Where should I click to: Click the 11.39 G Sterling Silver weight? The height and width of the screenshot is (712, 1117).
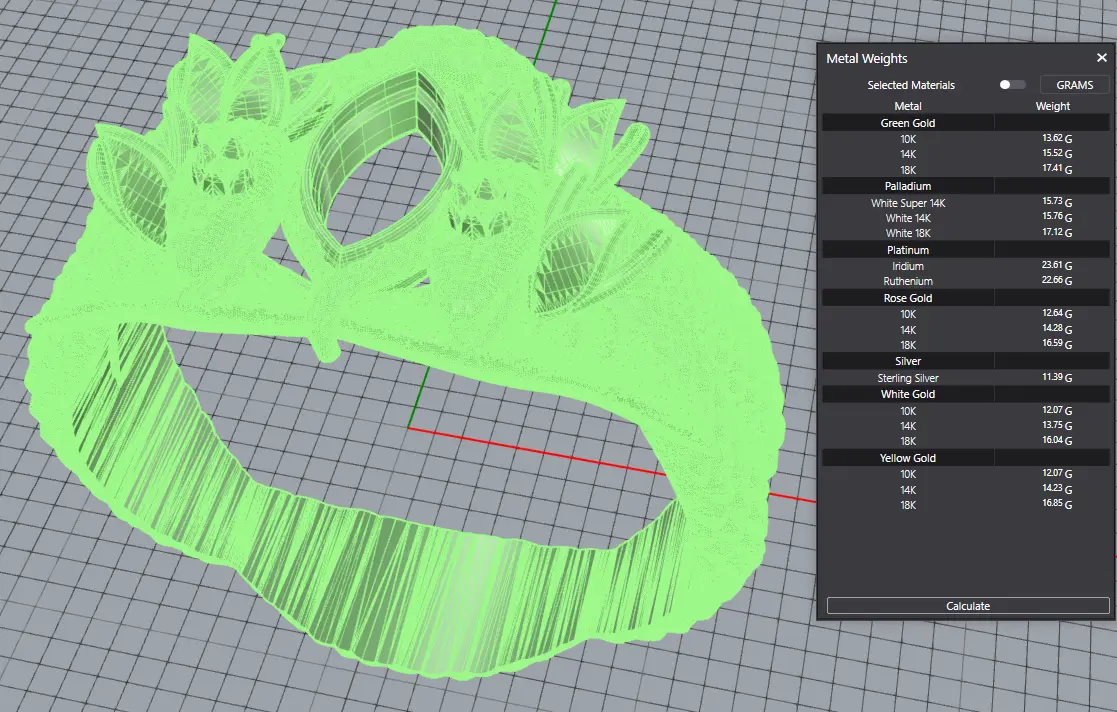click(1057, 378)
